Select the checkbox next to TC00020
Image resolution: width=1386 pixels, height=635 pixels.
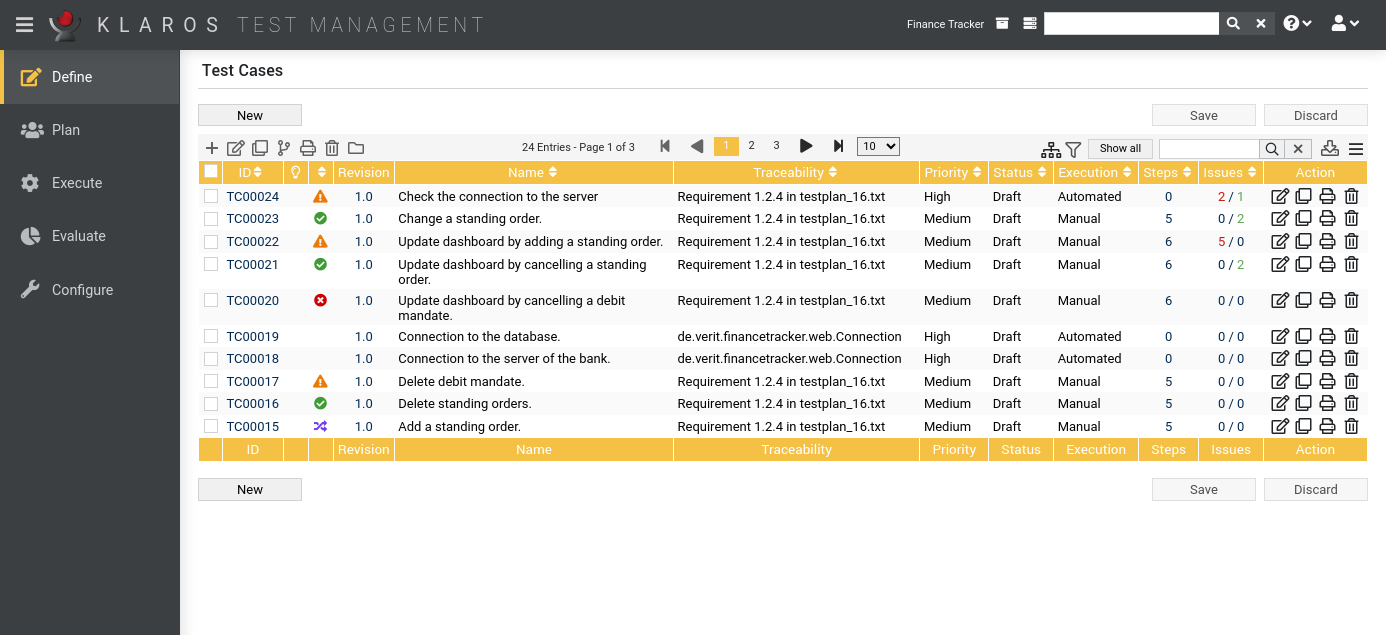(x=211, y=301)
